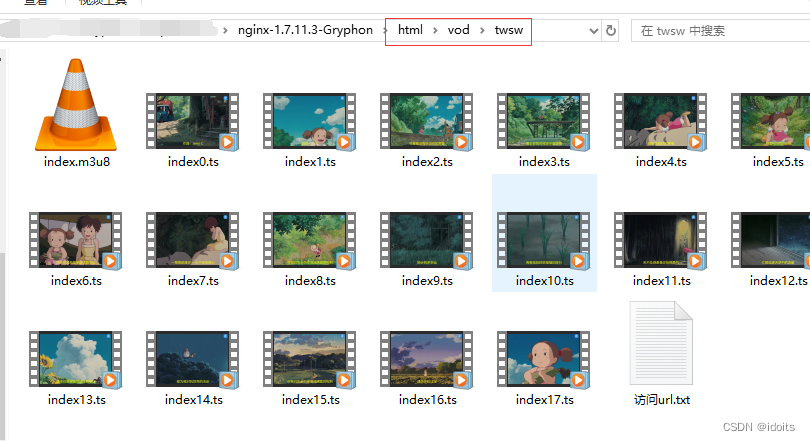Viewport: 810px width, 441px height.
Task: Click the index9.ts file name label
Action: pyautogui.click(x=427, y=280)
